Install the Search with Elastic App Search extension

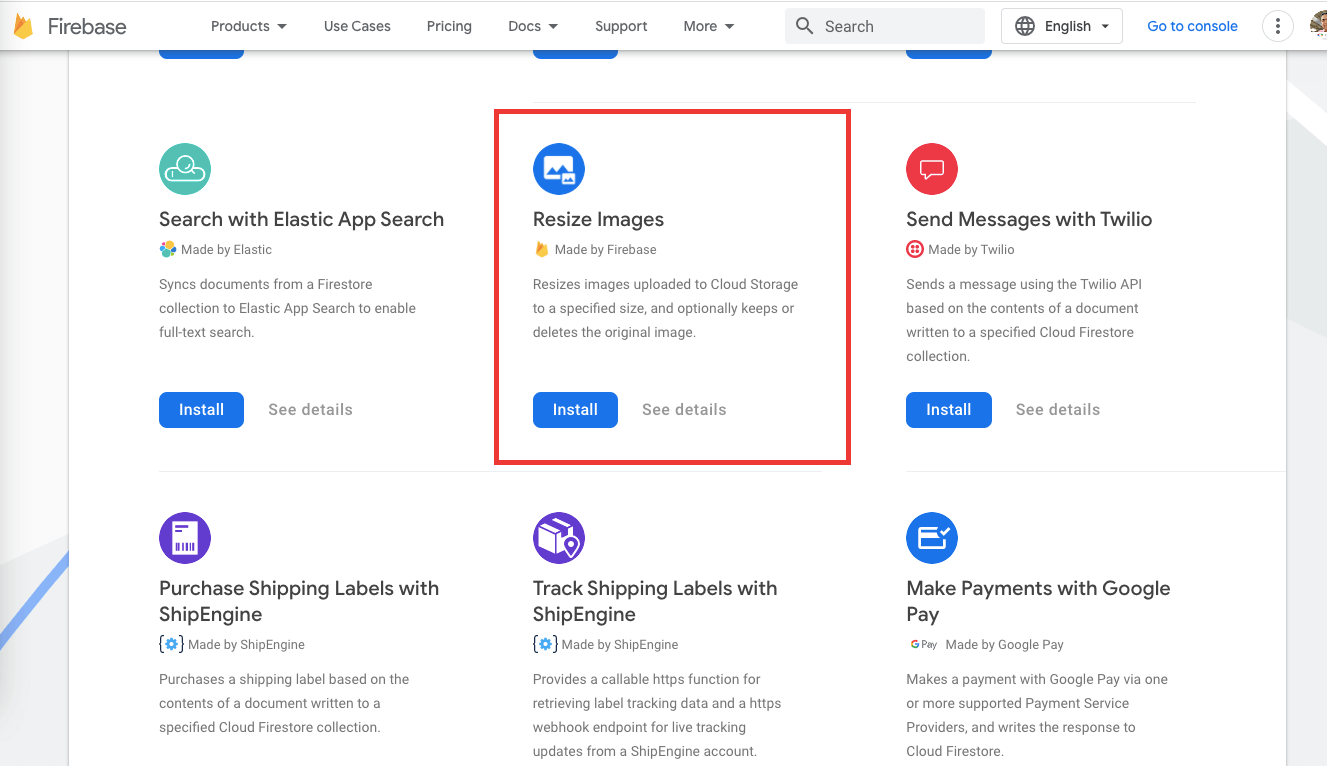[201, 410]
